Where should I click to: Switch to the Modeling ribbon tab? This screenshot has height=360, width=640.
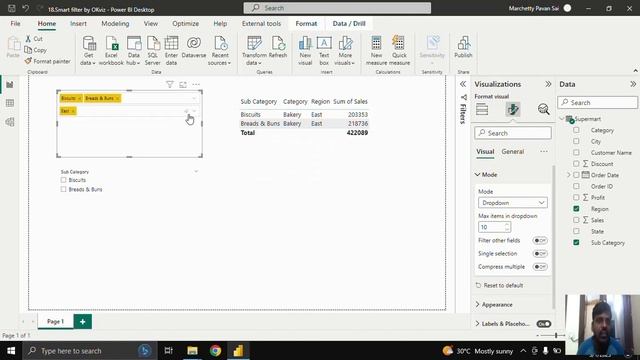tap(115, 24)
